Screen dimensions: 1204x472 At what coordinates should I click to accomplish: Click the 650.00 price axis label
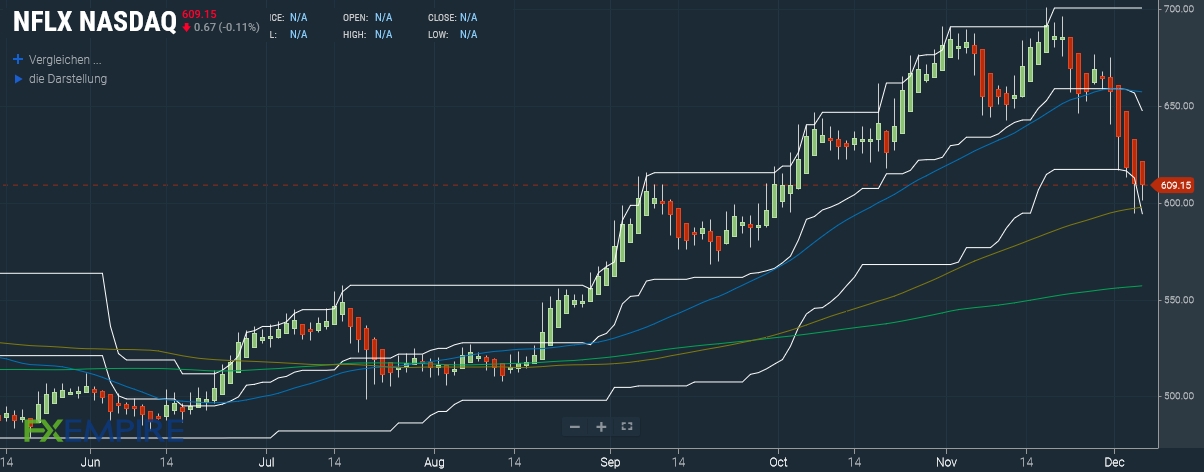coord(1177,106)
